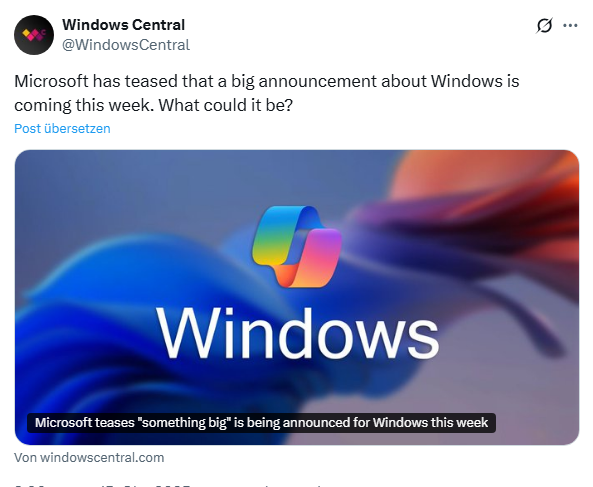
Task: Select the 'Microsoft has teased' first text line
Action: click(267, 81)
